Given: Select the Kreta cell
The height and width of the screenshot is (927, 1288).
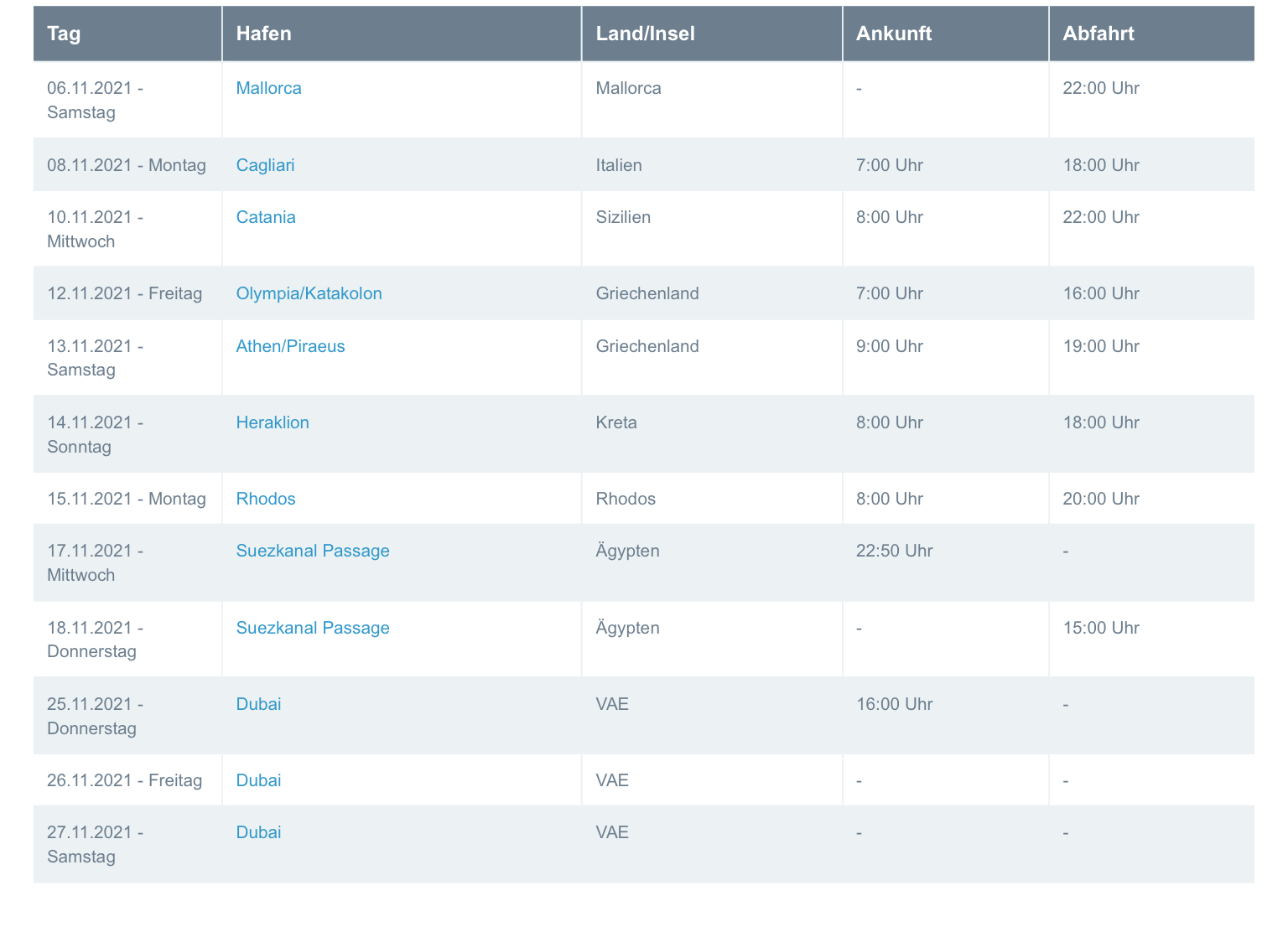Looking at the screenshot, I should (x=616, y=422).
